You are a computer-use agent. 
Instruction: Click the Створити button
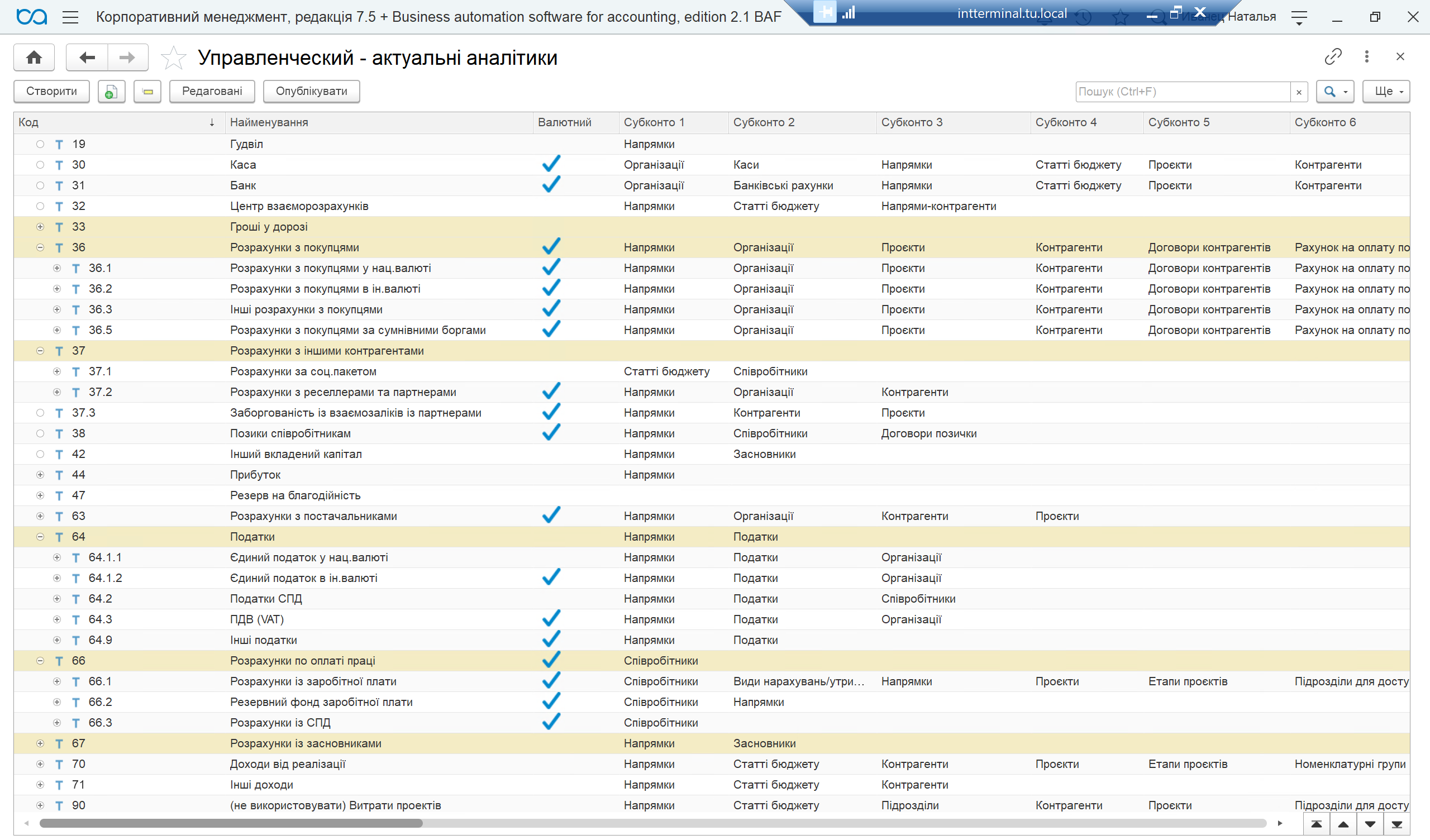[51, 92]
